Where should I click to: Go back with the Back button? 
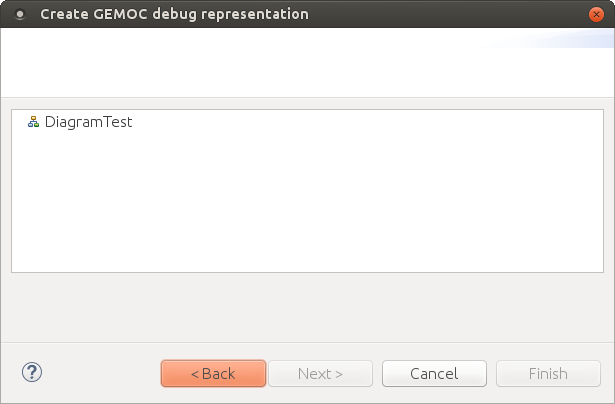pos(213,373)
